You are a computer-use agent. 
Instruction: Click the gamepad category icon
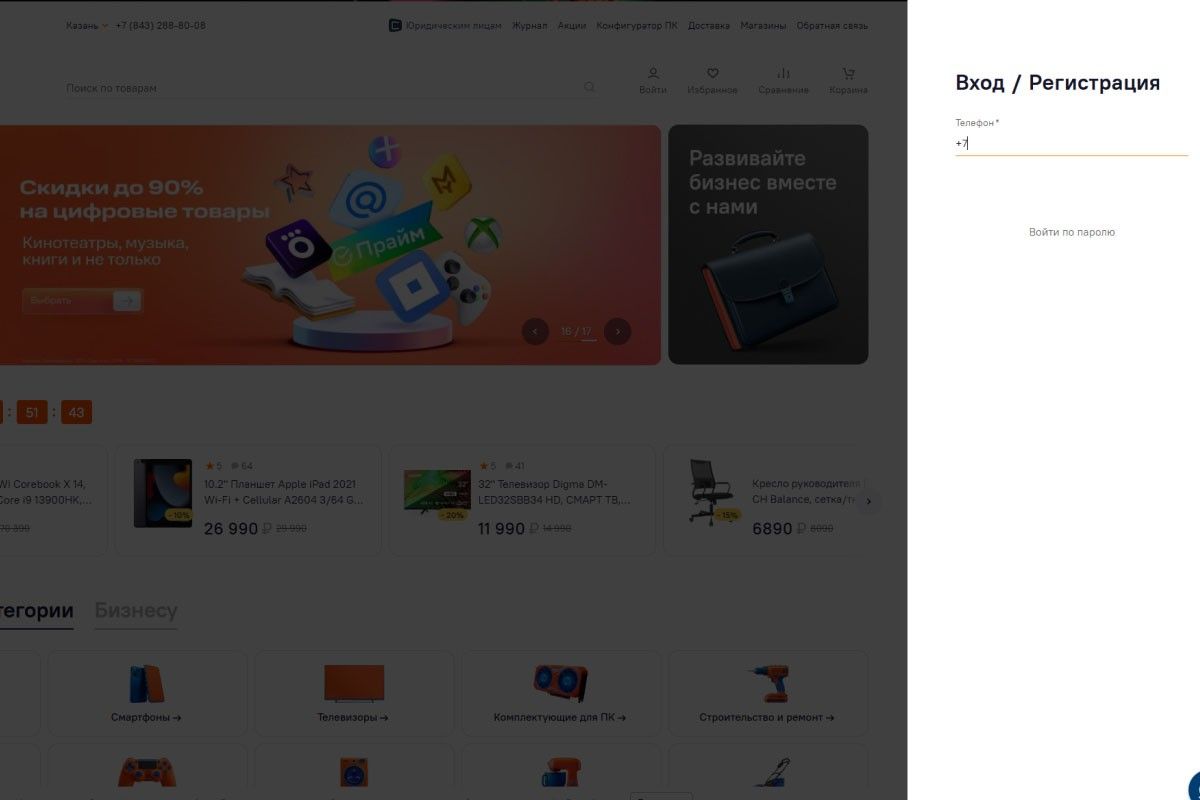147,771
